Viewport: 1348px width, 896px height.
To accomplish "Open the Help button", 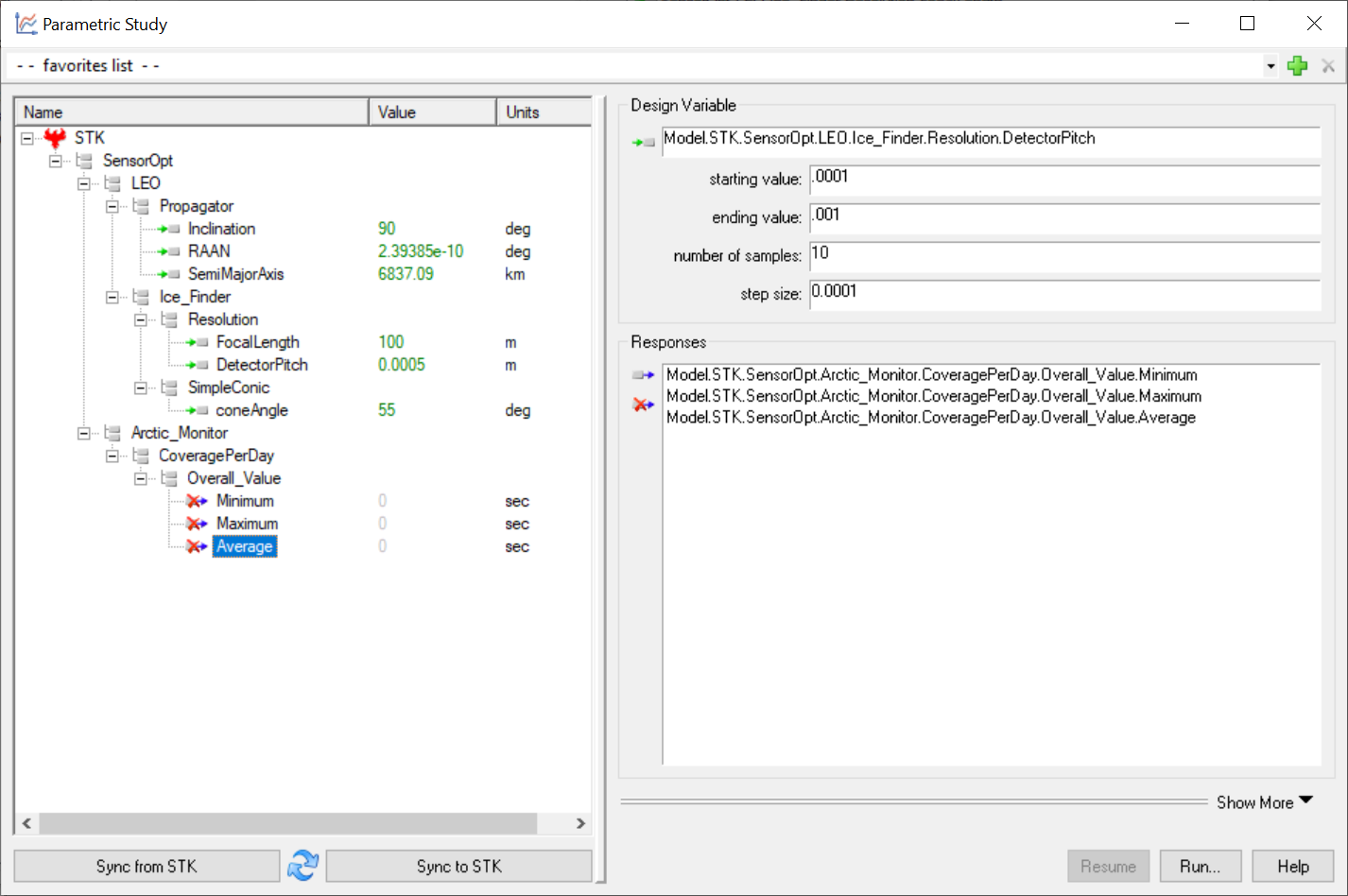I will click(x=1292, y=866).
